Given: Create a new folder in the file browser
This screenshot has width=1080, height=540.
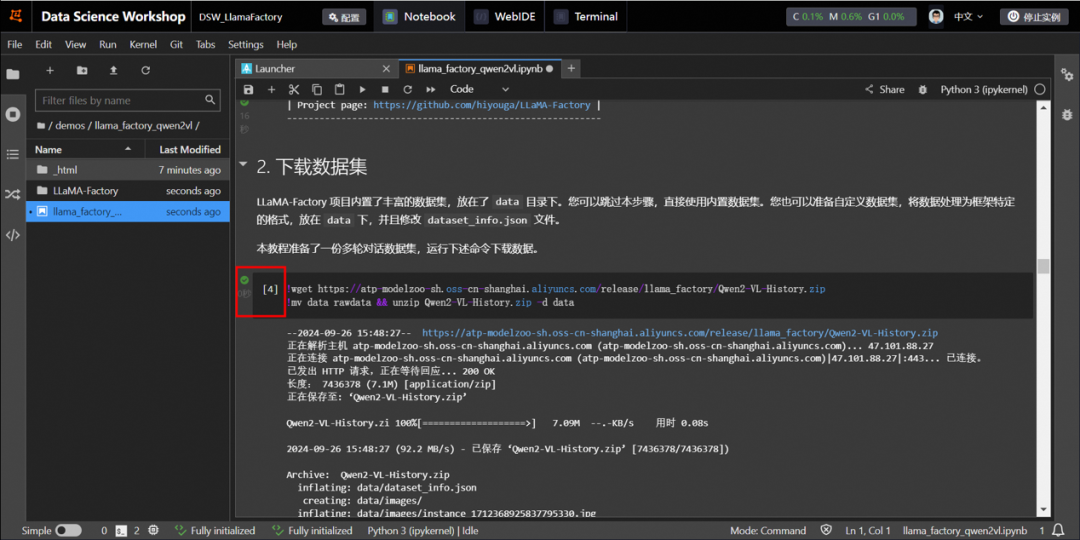Looking at the screenshot, I should pos(82,70).
